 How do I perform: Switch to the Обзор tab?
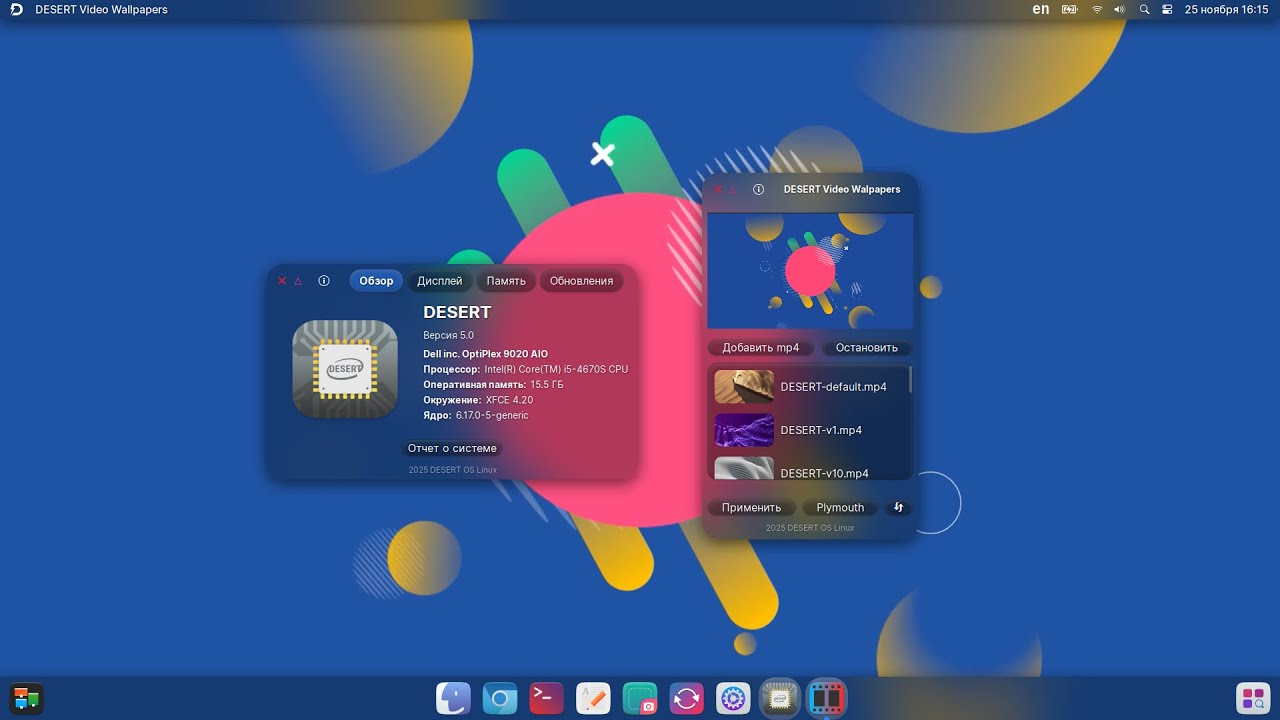[376, 281]
